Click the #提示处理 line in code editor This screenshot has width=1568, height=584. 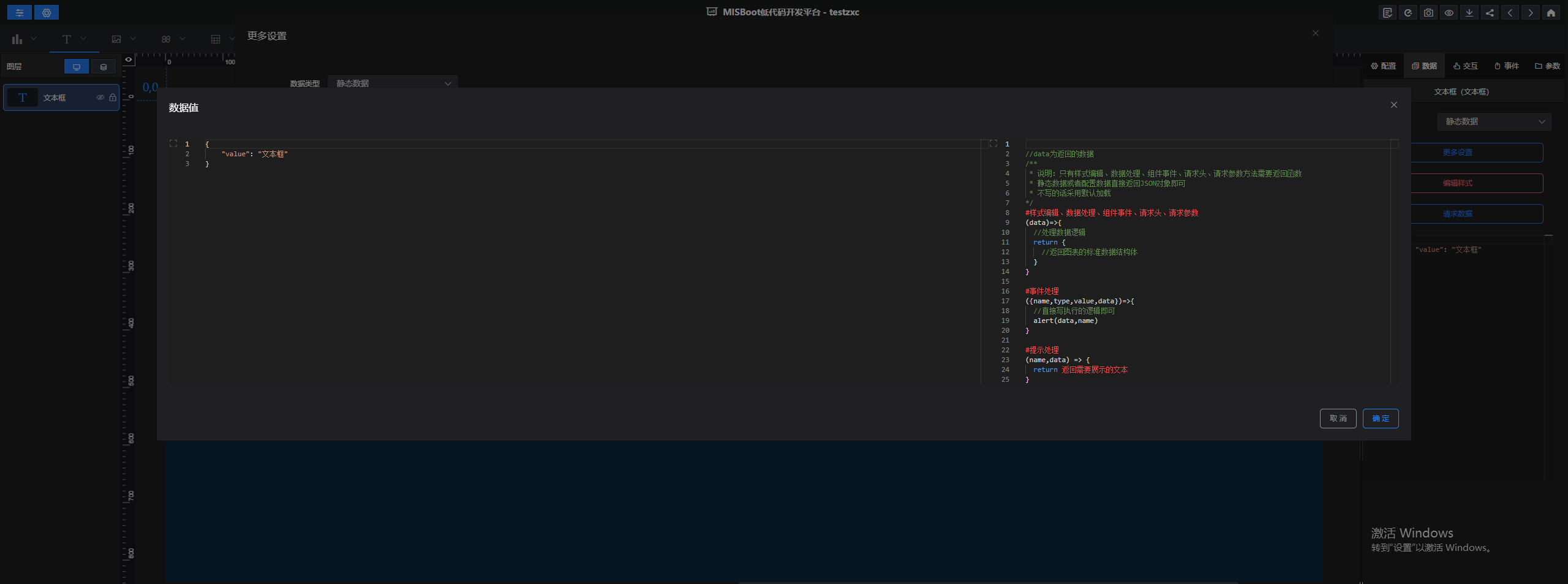coord(1042,350)
